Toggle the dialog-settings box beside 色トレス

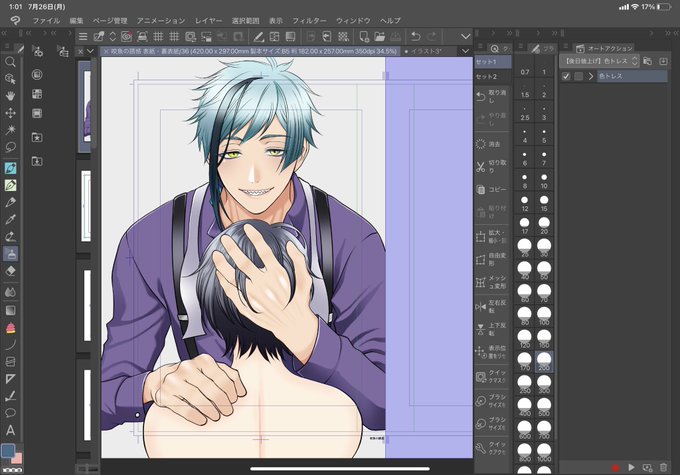579,76
